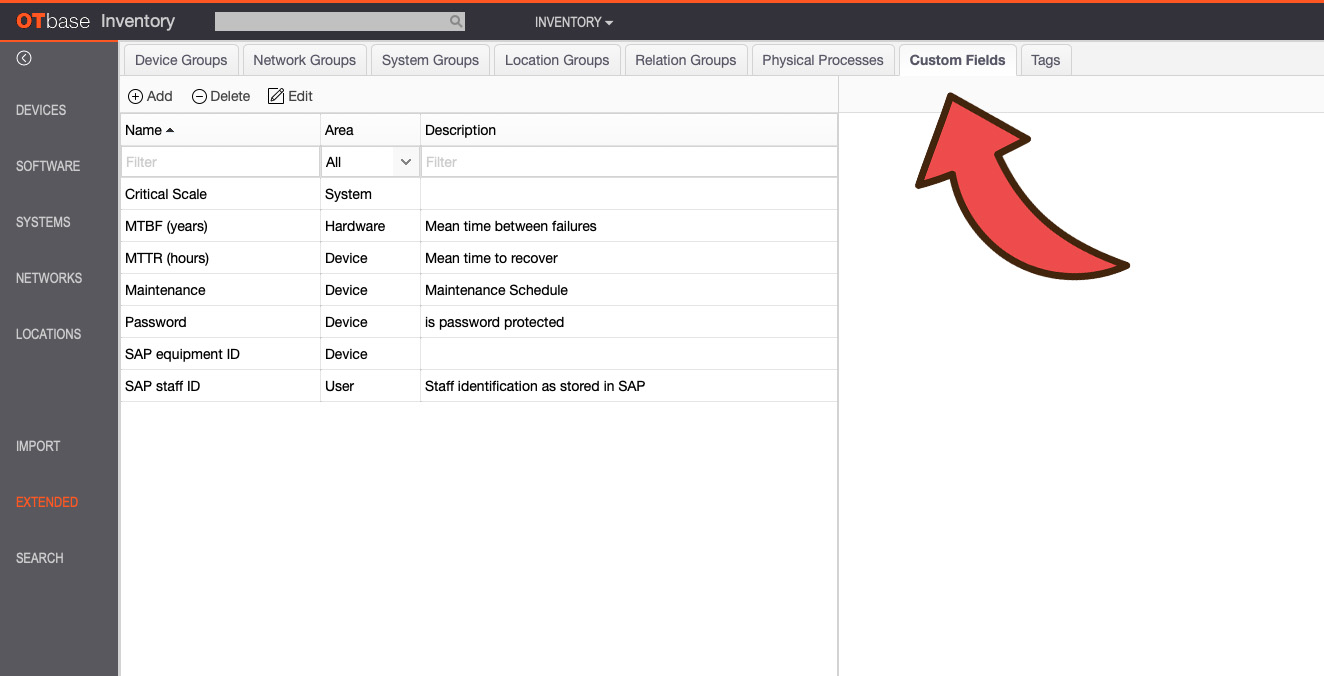Click the Area column header
Screen dimensions: 1324x676
pyautogui.click(x=370, y=130)
